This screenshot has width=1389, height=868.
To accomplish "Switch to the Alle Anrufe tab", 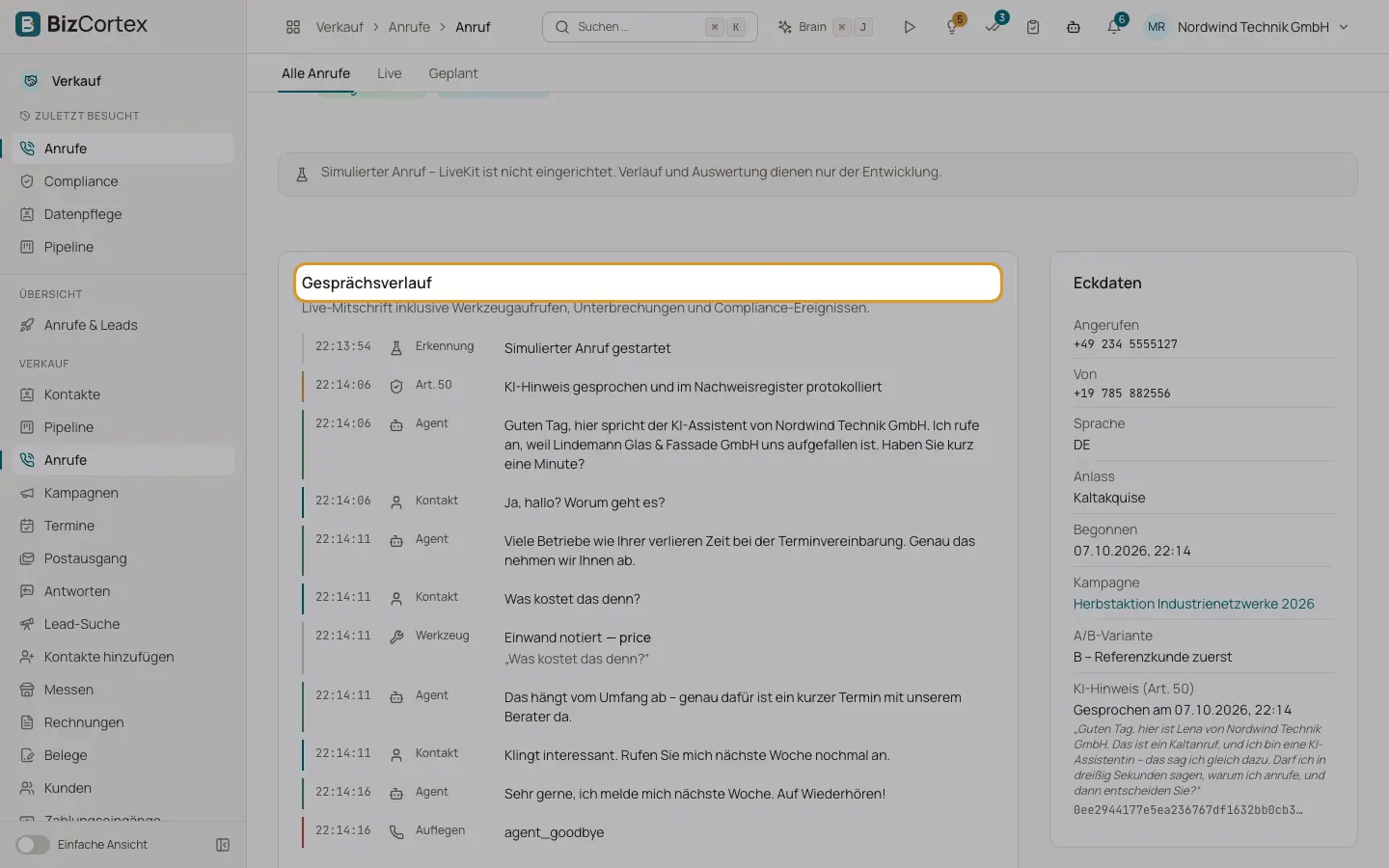I will click(x=315, y=73).
